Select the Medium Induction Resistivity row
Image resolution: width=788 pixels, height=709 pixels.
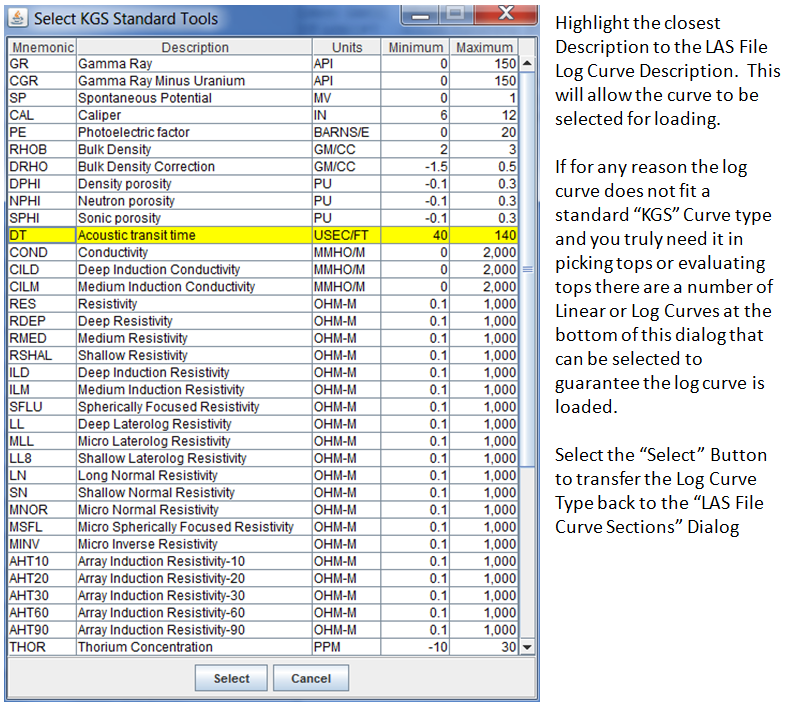[x=263, y=389]
